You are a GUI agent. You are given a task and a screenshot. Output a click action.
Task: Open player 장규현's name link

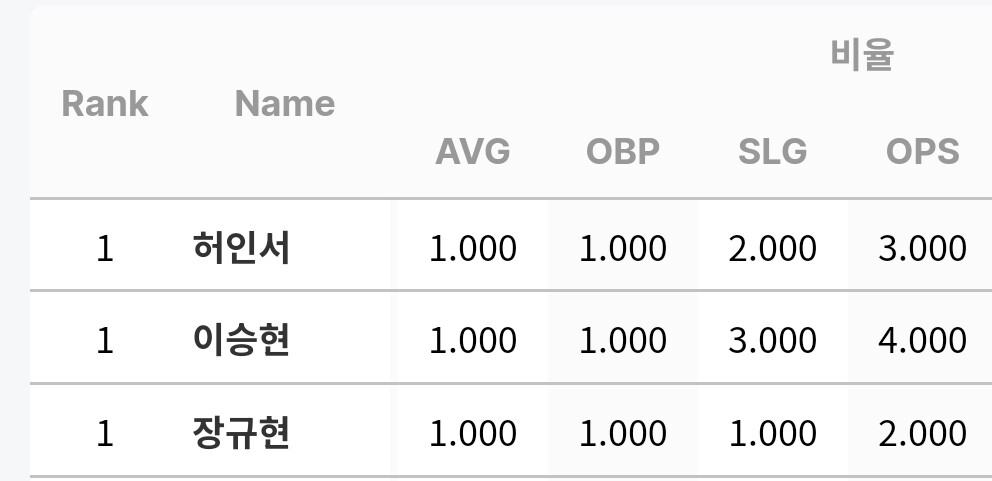[x=241, y=433]
